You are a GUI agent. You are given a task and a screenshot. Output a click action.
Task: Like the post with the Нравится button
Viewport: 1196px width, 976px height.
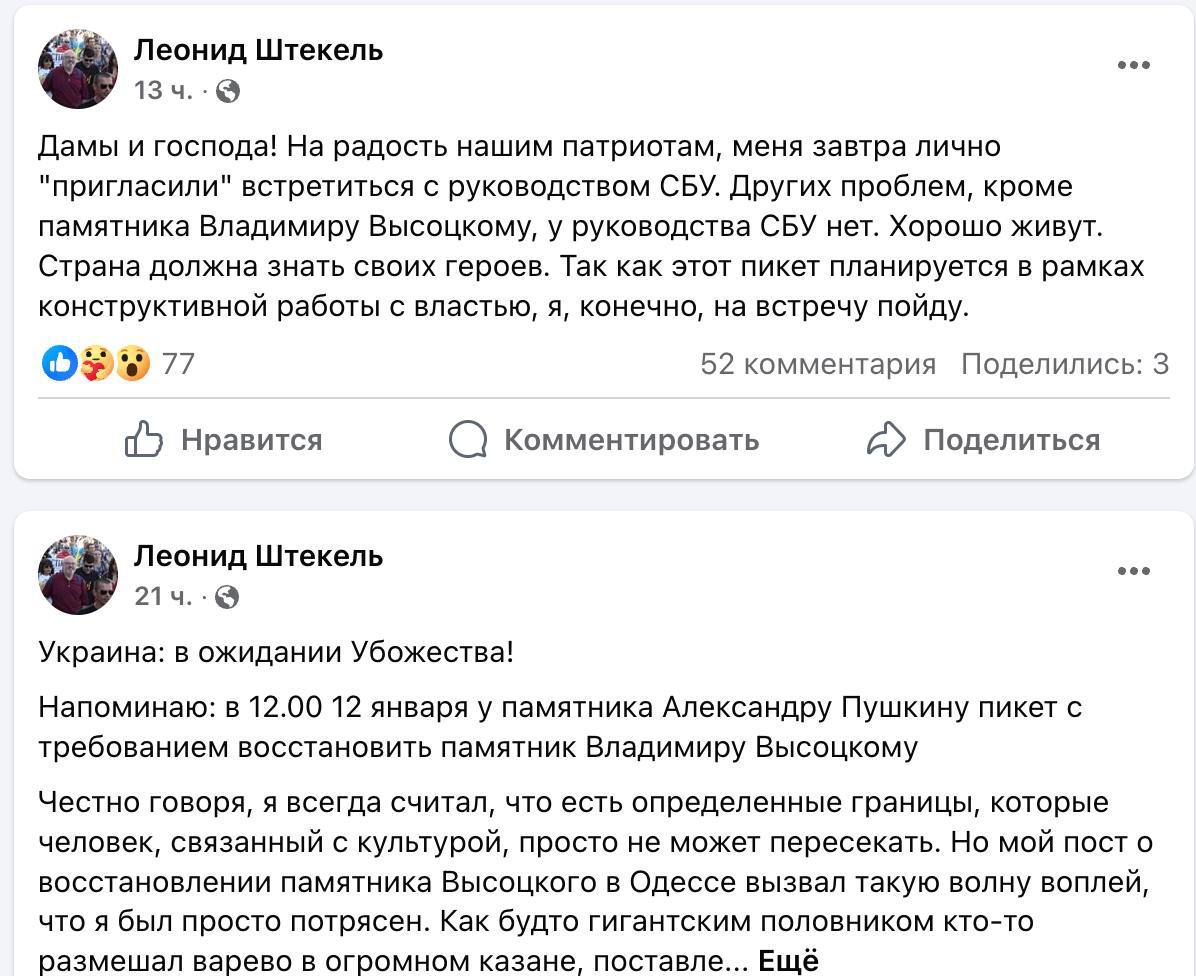tap(223, 440)
